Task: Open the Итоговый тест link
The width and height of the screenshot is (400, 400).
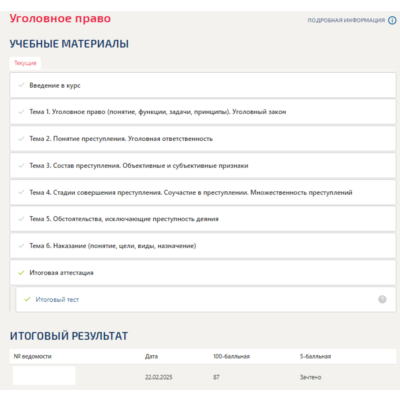Action: [57, 300]
